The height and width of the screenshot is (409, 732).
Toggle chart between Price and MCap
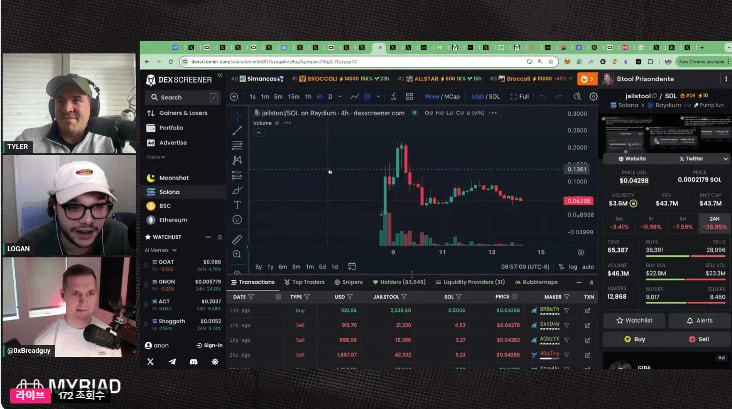pyautogui.click(x=442, y=97)
